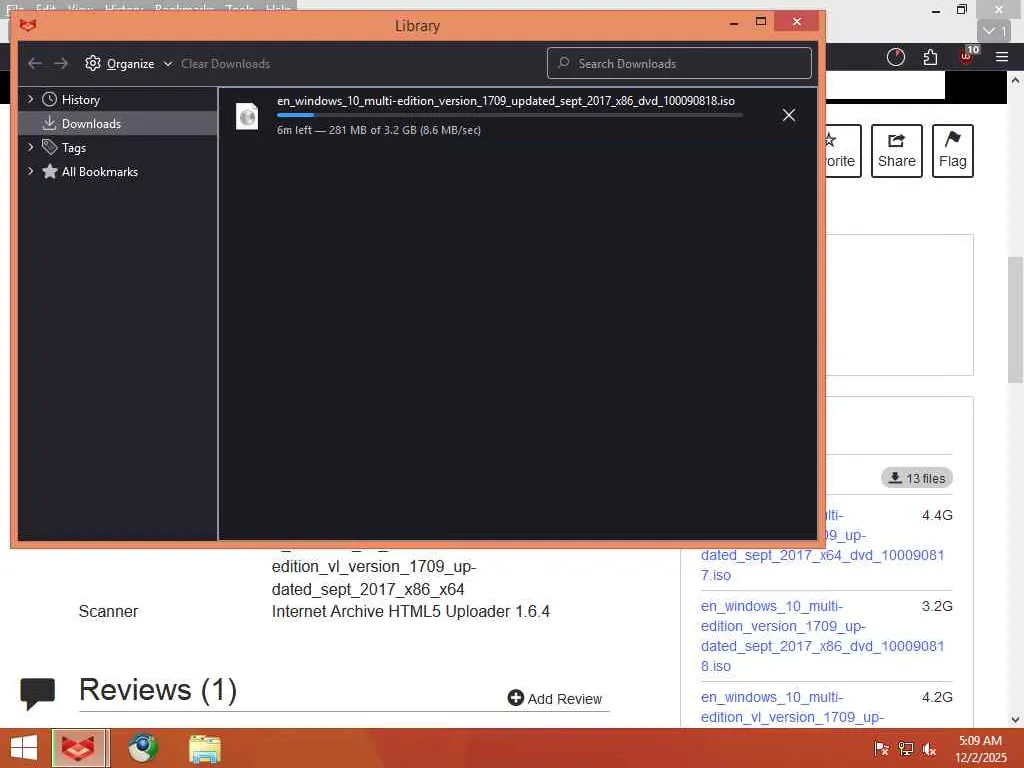The image size is (1024, 768).
Task: Click the Internet Archive HTML5 Uploader text
Action: 411,611
